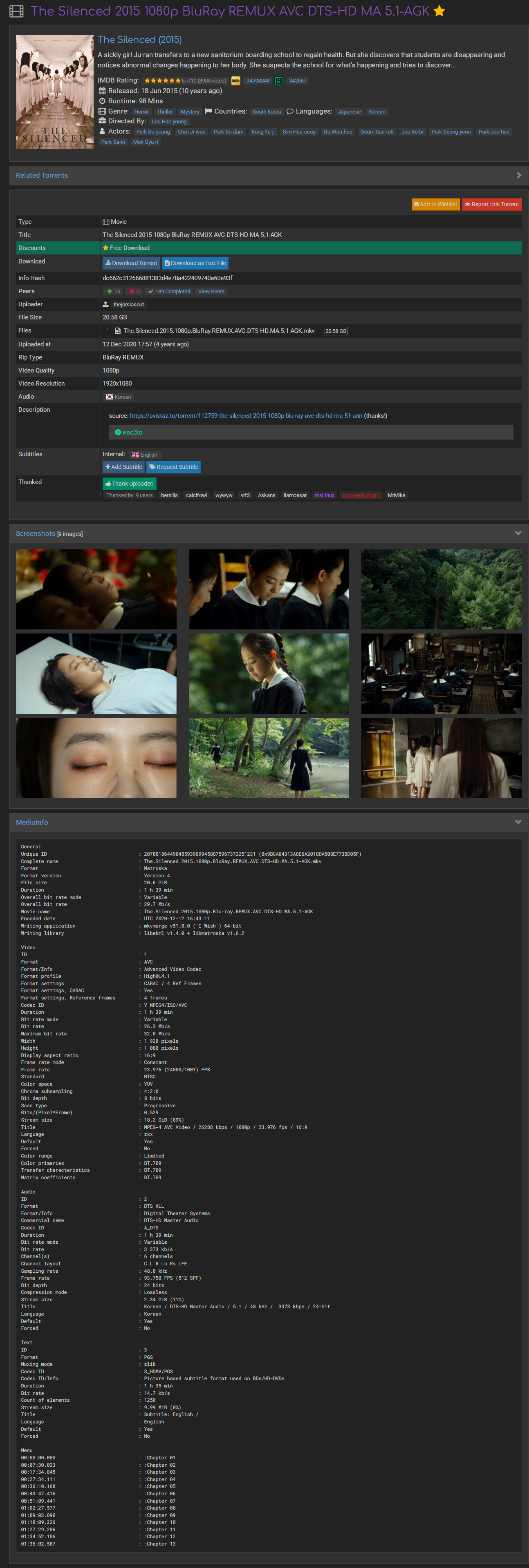Image resolution: width=529 pixels, height=1568 pixels.
Task: Click the Request Subtitle button
Action: (174, 467)
